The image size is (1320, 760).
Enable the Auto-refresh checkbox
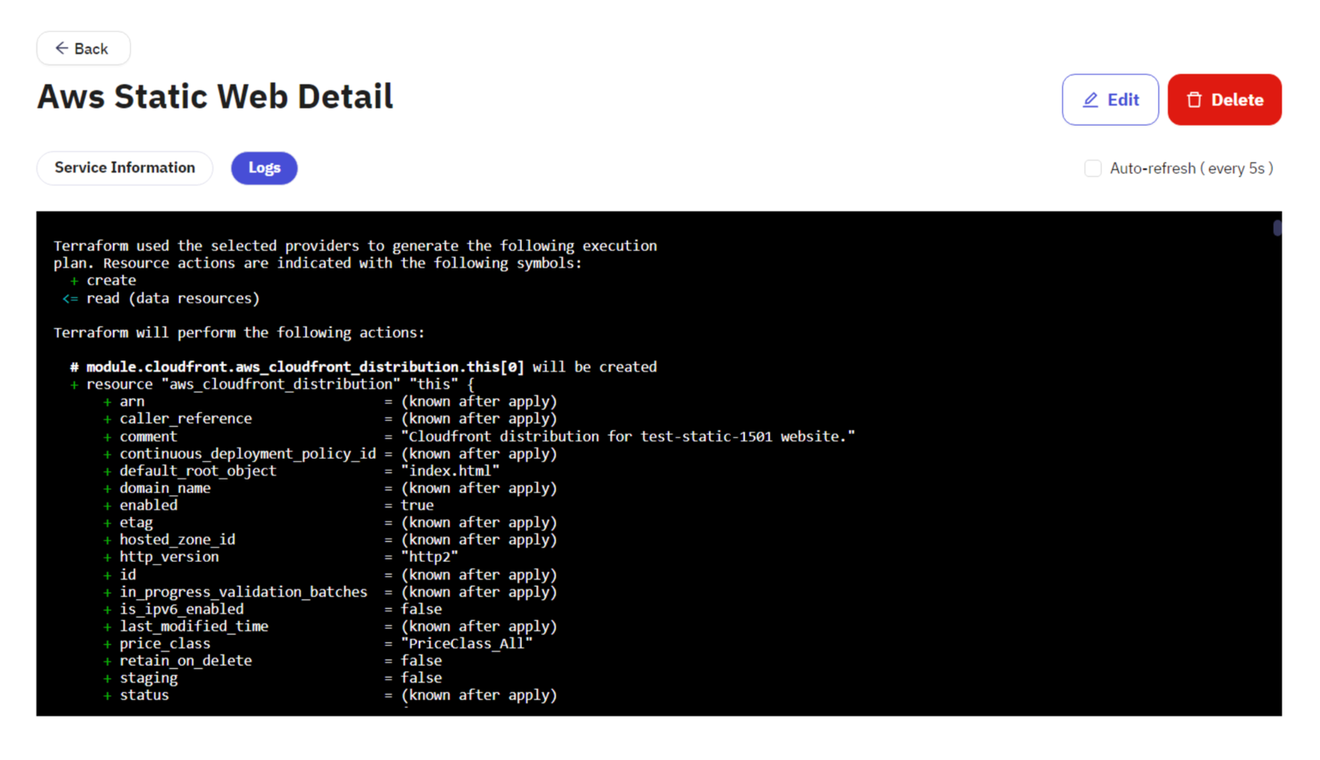pos(1093,168)
